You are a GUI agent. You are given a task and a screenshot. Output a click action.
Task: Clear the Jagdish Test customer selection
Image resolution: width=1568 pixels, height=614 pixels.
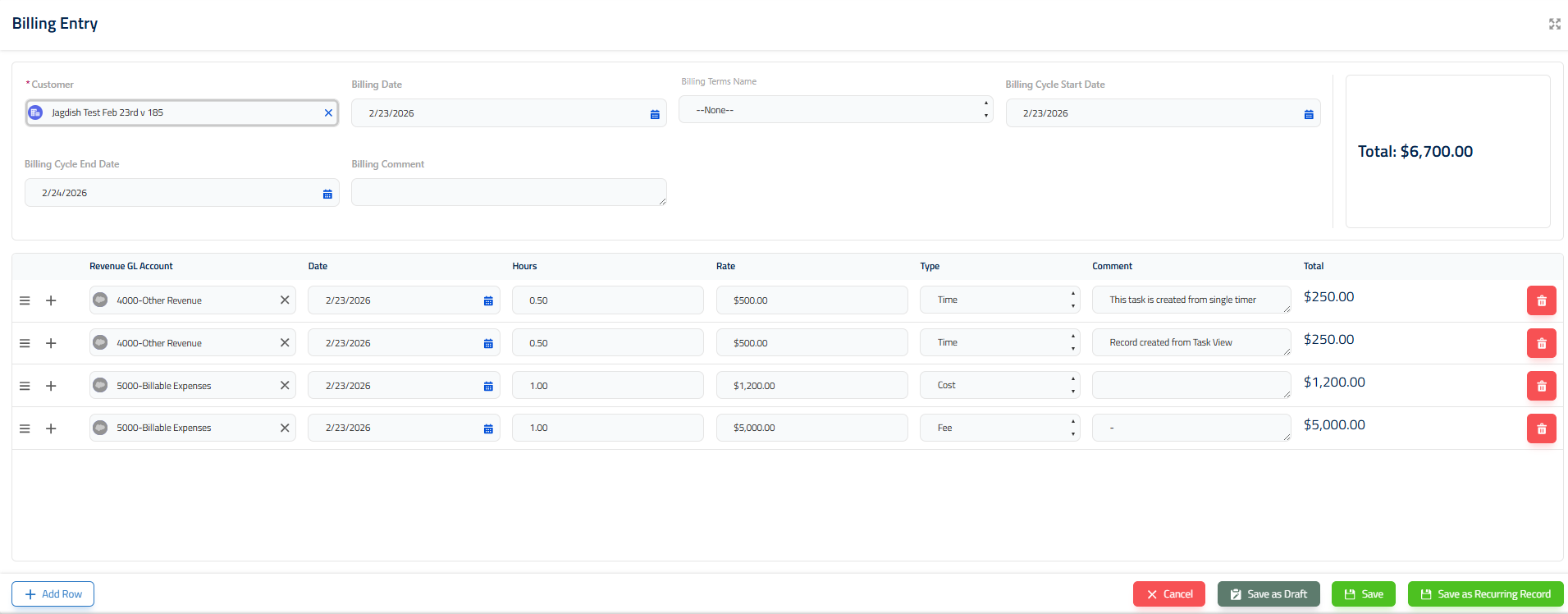point(328,113)
